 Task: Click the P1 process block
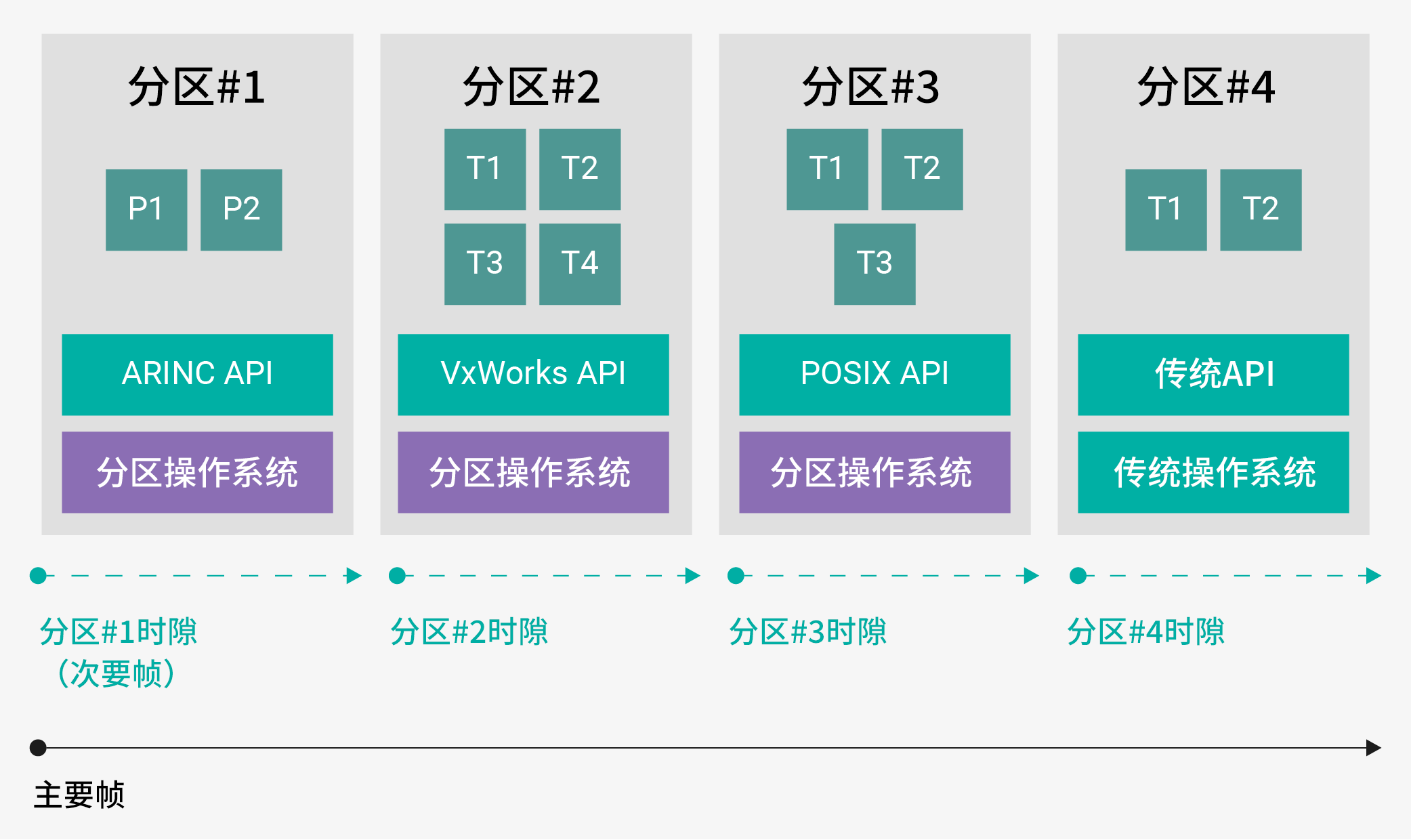tap(146, 210)
